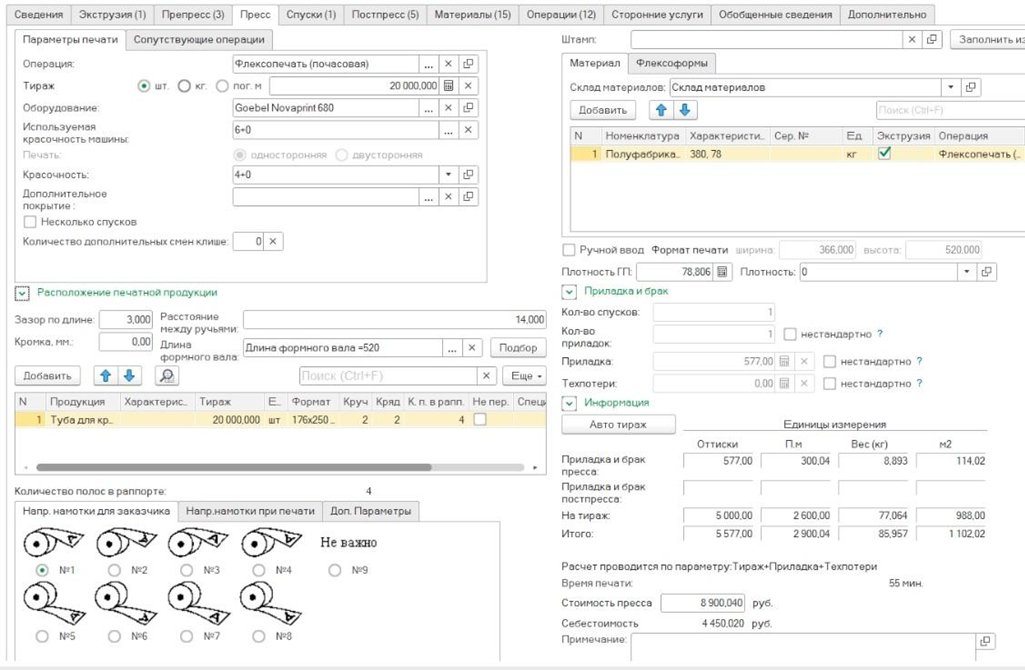Collapse the Приладка и брак section
The width and height of the screenshot is (1025, 670).
569,292
